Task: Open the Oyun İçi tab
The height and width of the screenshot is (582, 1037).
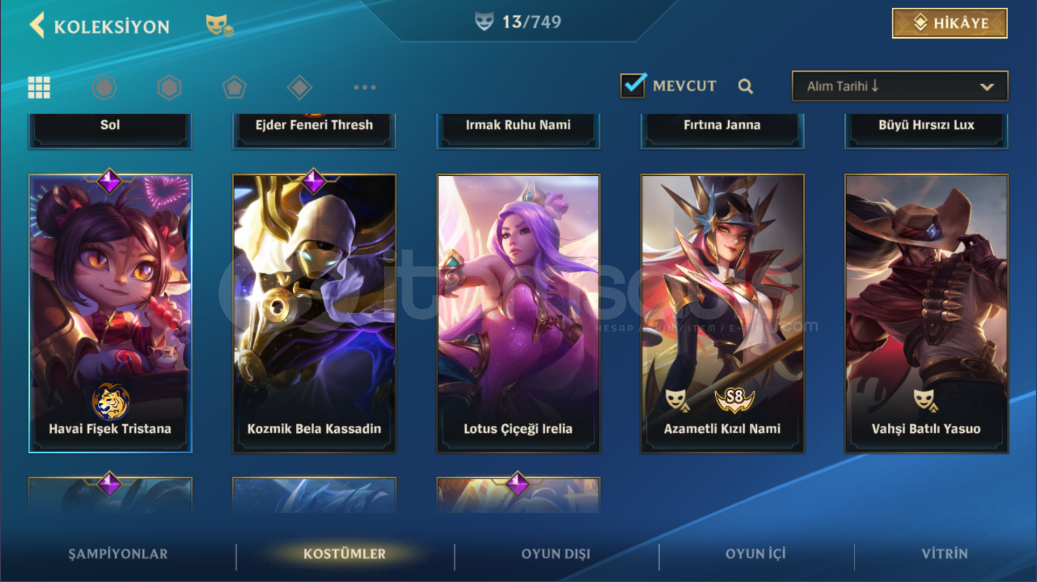Action: click(755, 554)
